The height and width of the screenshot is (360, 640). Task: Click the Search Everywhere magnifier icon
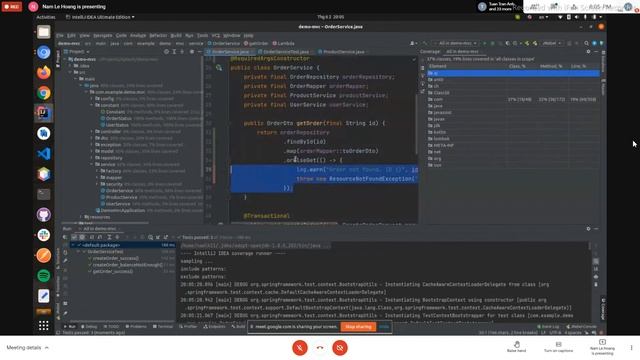[x=587, y=43]
